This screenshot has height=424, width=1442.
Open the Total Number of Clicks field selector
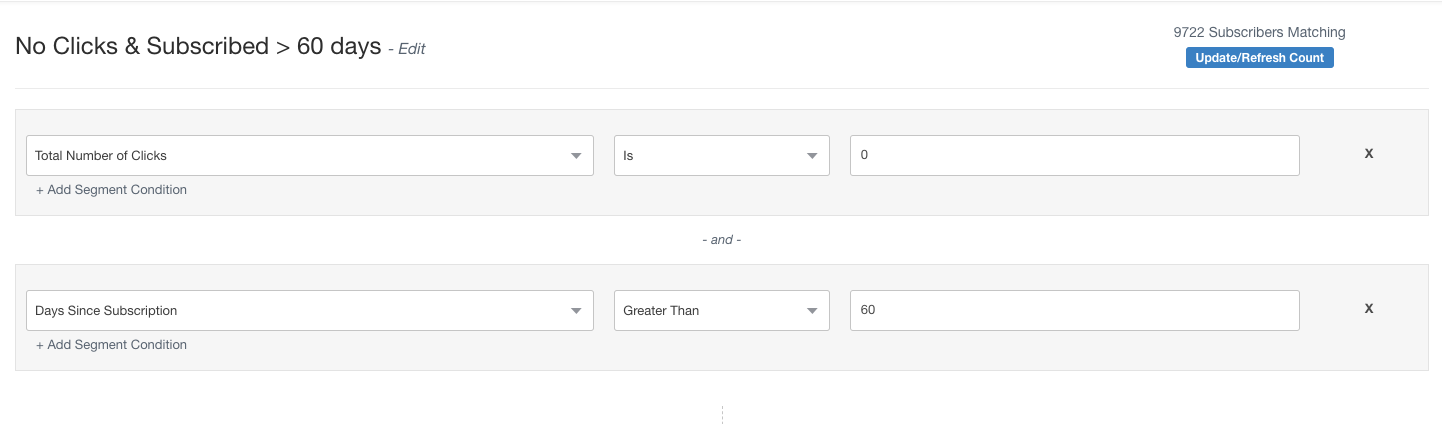click(x=300, y=156)
